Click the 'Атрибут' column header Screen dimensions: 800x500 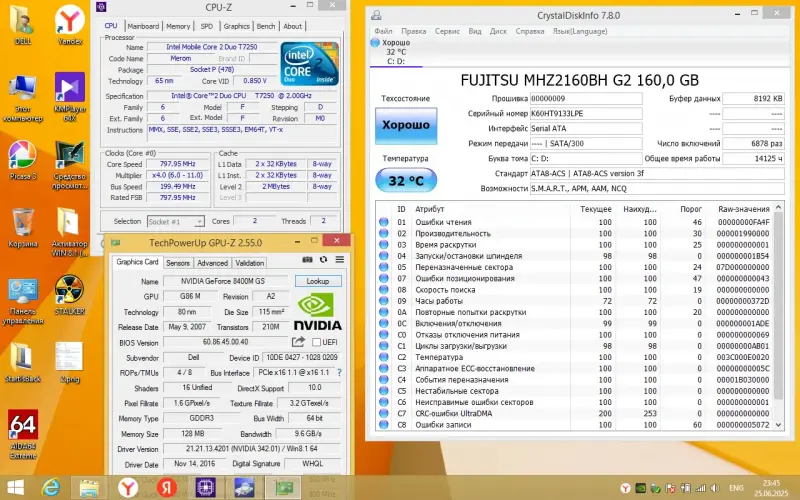pyautogui.click(x=430, y=209)
